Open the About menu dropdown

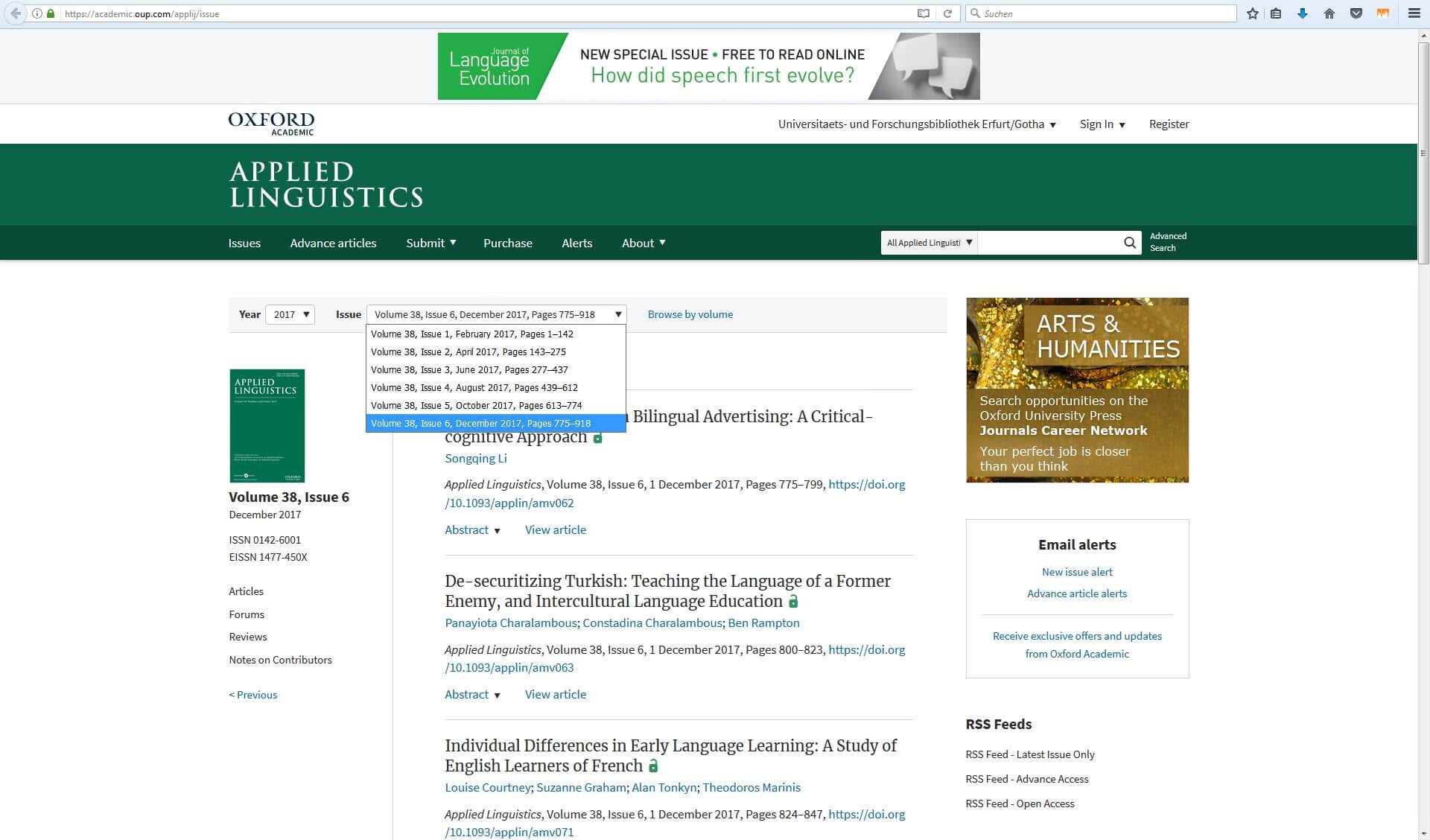pos(643,243)
